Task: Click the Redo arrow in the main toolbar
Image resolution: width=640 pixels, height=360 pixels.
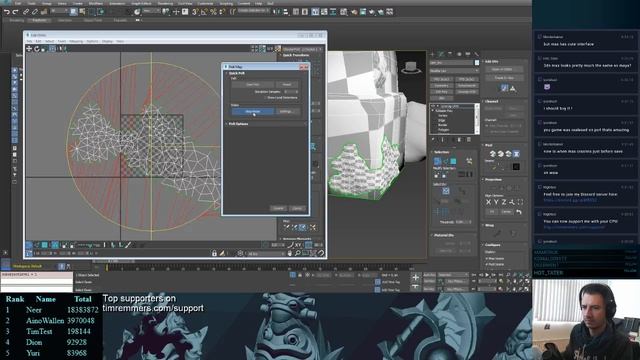Action: point(15,12)
